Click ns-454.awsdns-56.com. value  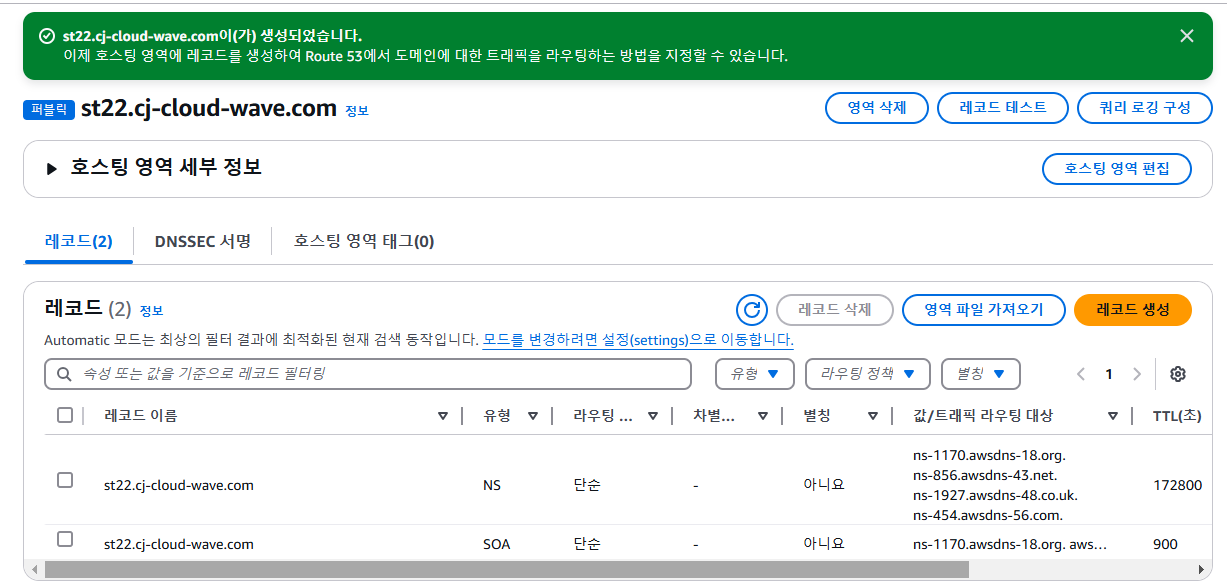[x=988, y=515]
